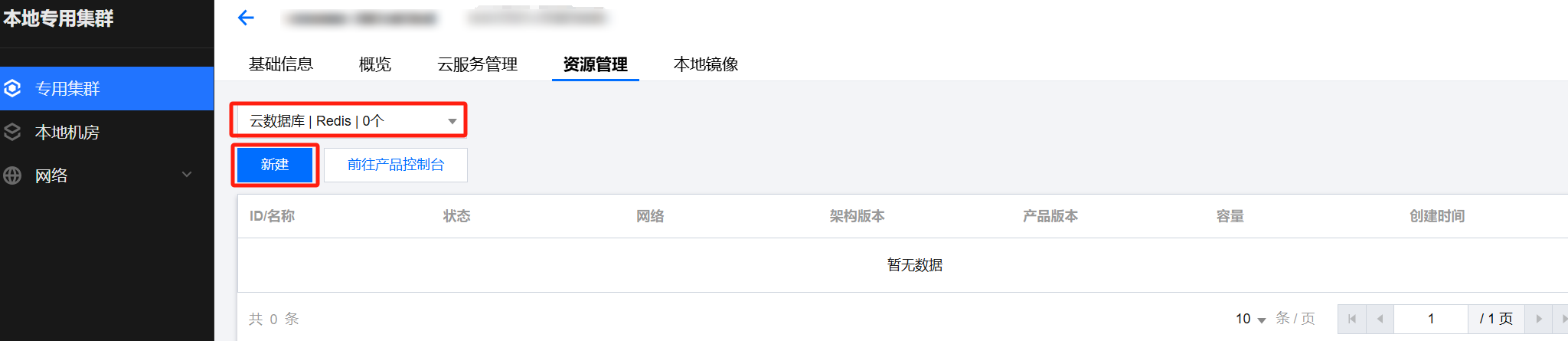Click the 本地机房 layers icon

pyautogui.click(x=12, y=132)
